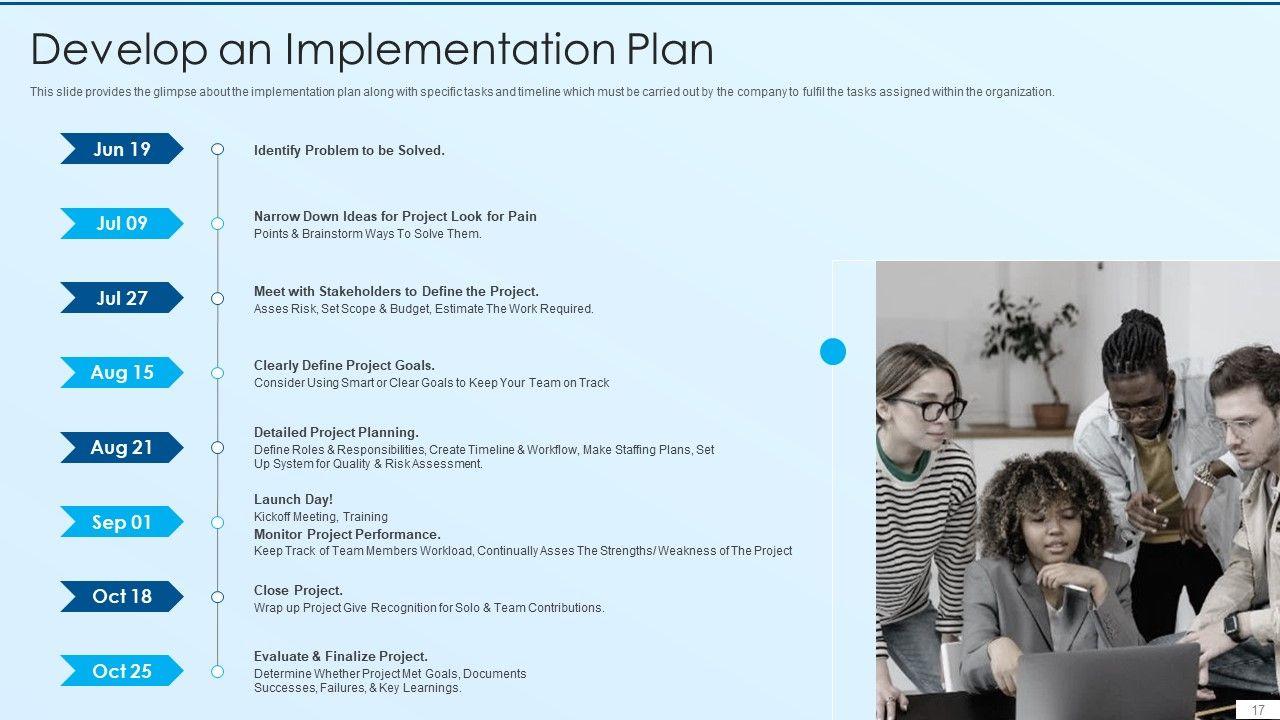The width and height of the screenshot is (1280, 720).
Task: Click the text Identify Problem to be Solved
Action: click(349, 150)
